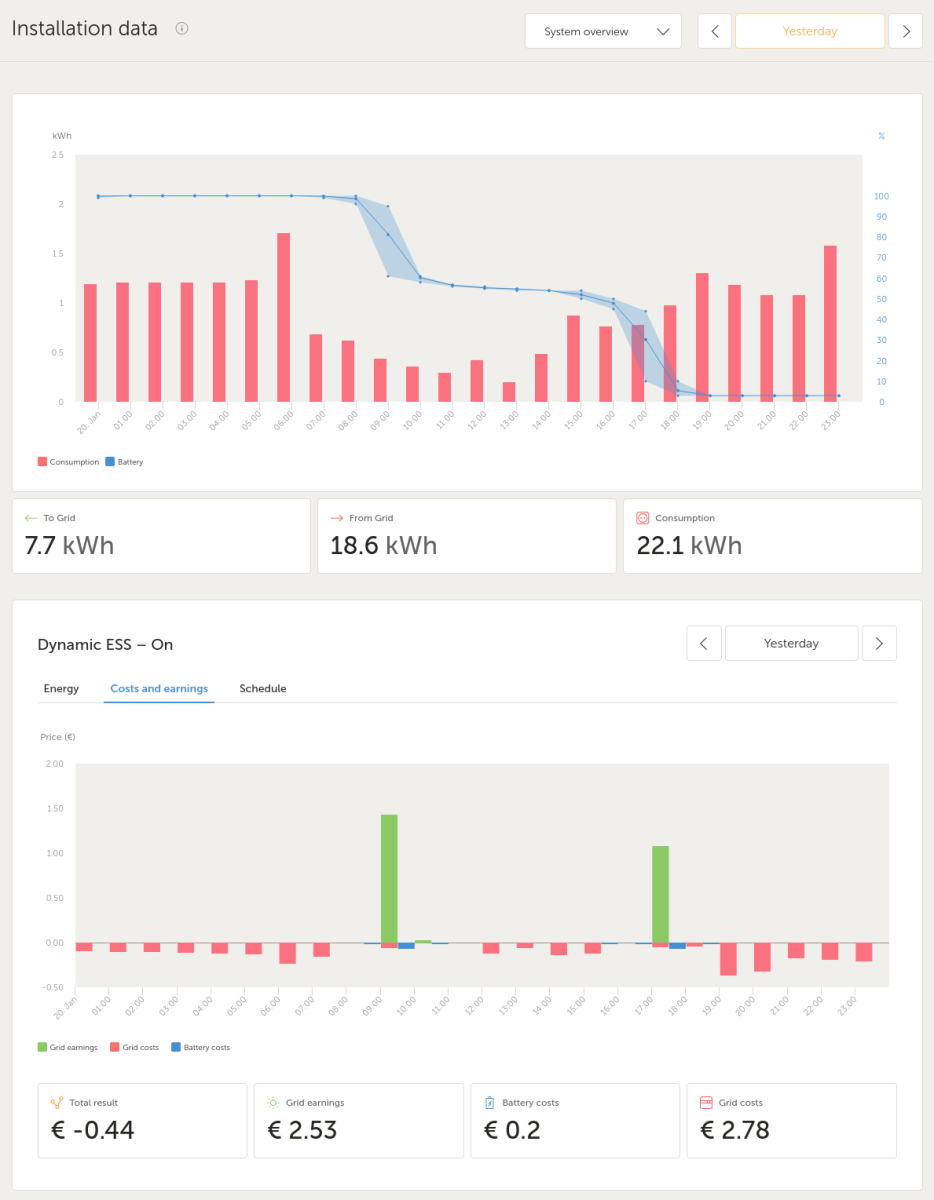Click previous arrow in Dynamic ESS panel
Screen dimensions: 934x1200
tap(704, 643)
